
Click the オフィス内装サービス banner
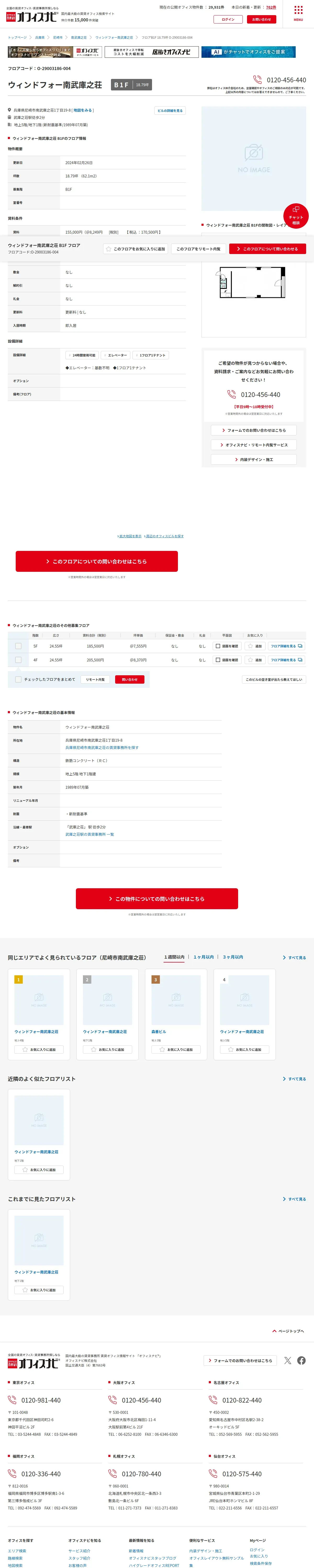coord(55,52)
